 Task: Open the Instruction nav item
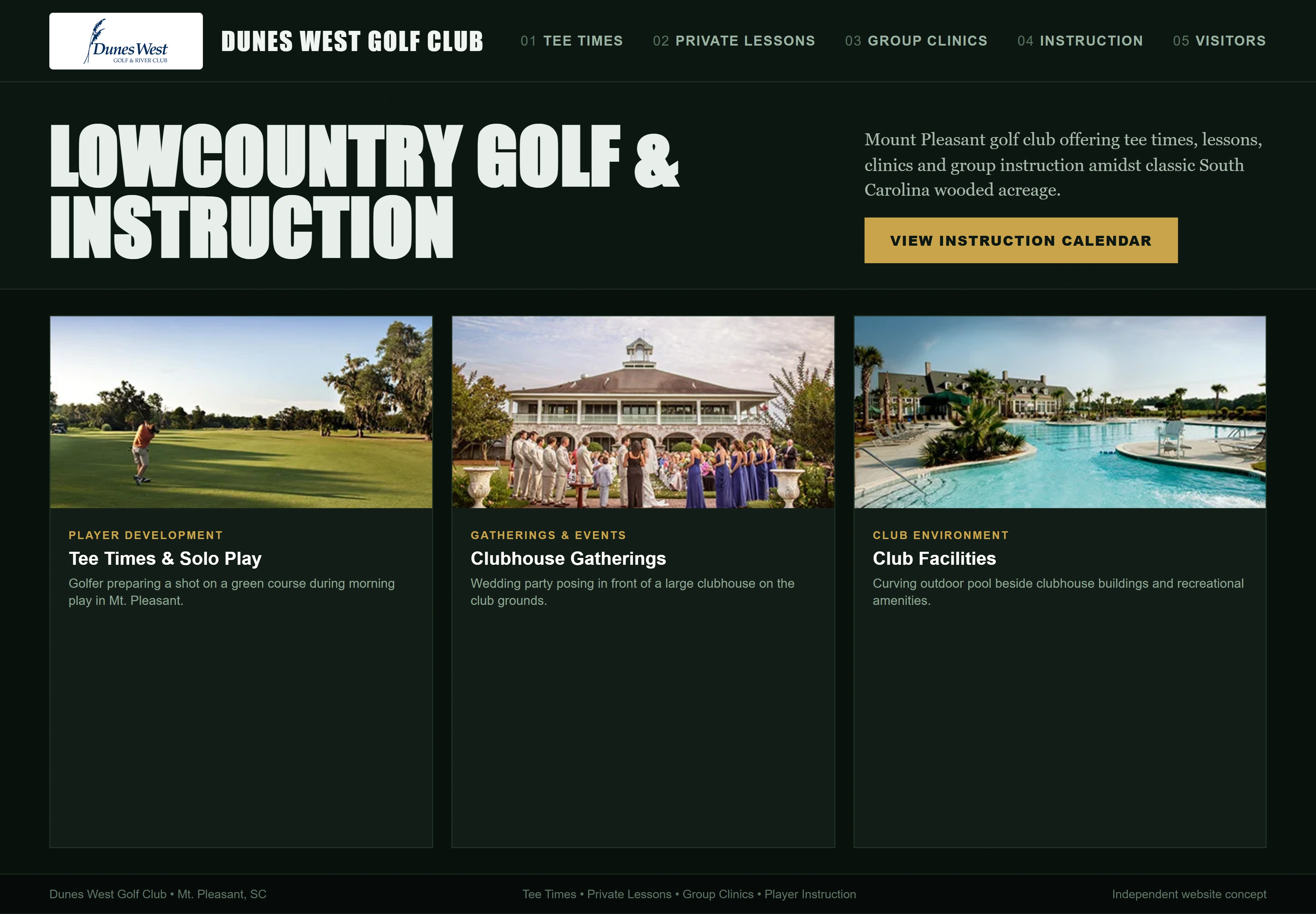click(1080, 41)
